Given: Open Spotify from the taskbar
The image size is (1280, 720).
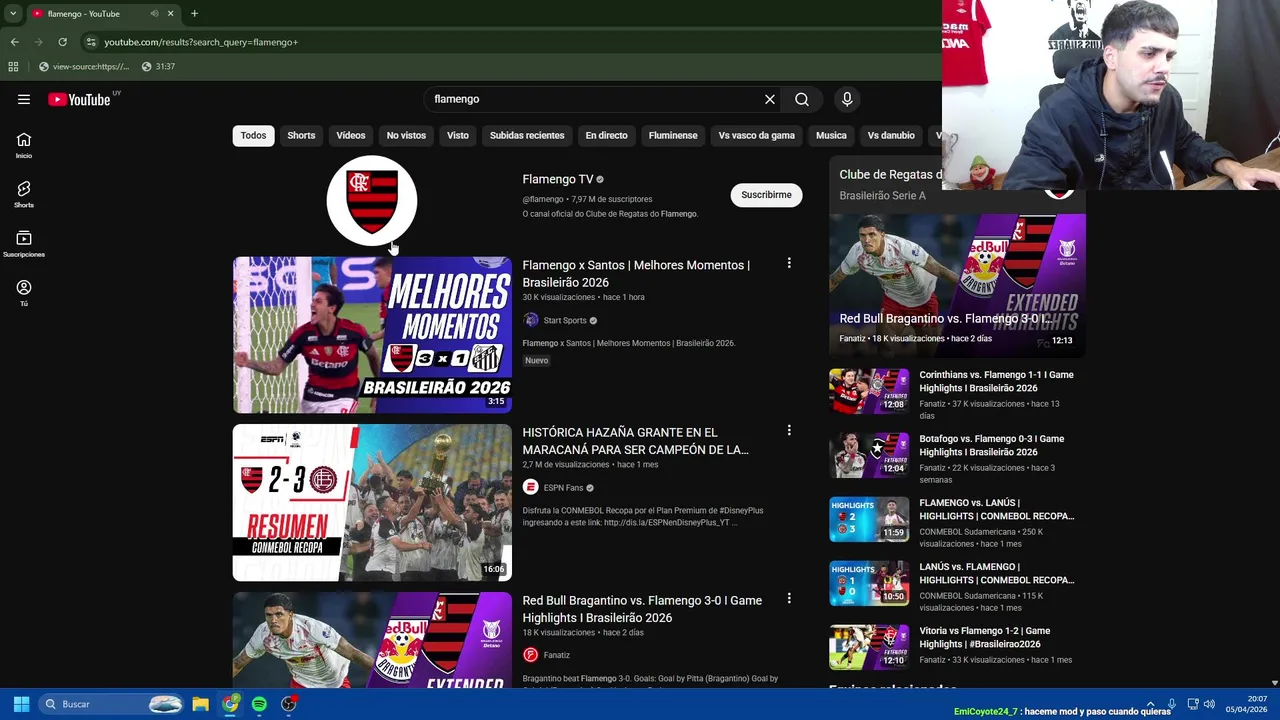Looking at the screenshot, I should point(259,704).
